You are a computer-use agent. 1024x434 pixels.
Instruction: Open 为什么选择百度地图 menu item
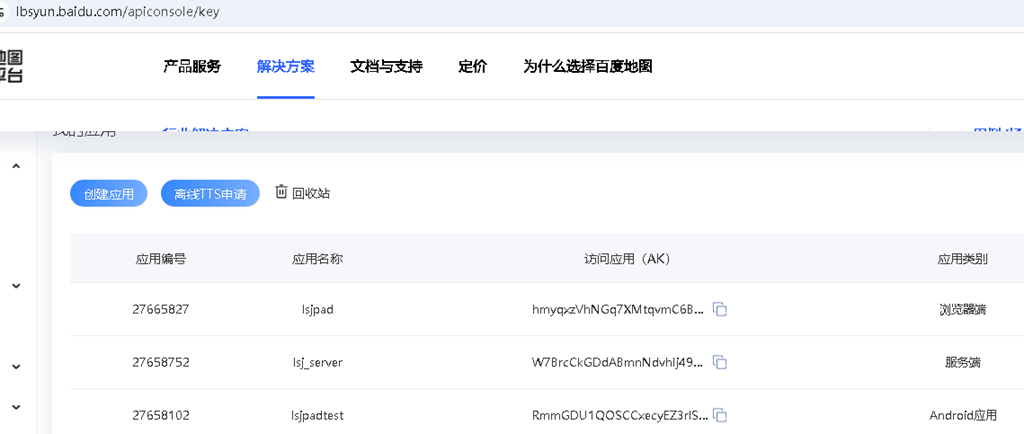click(x=588, y=67)
